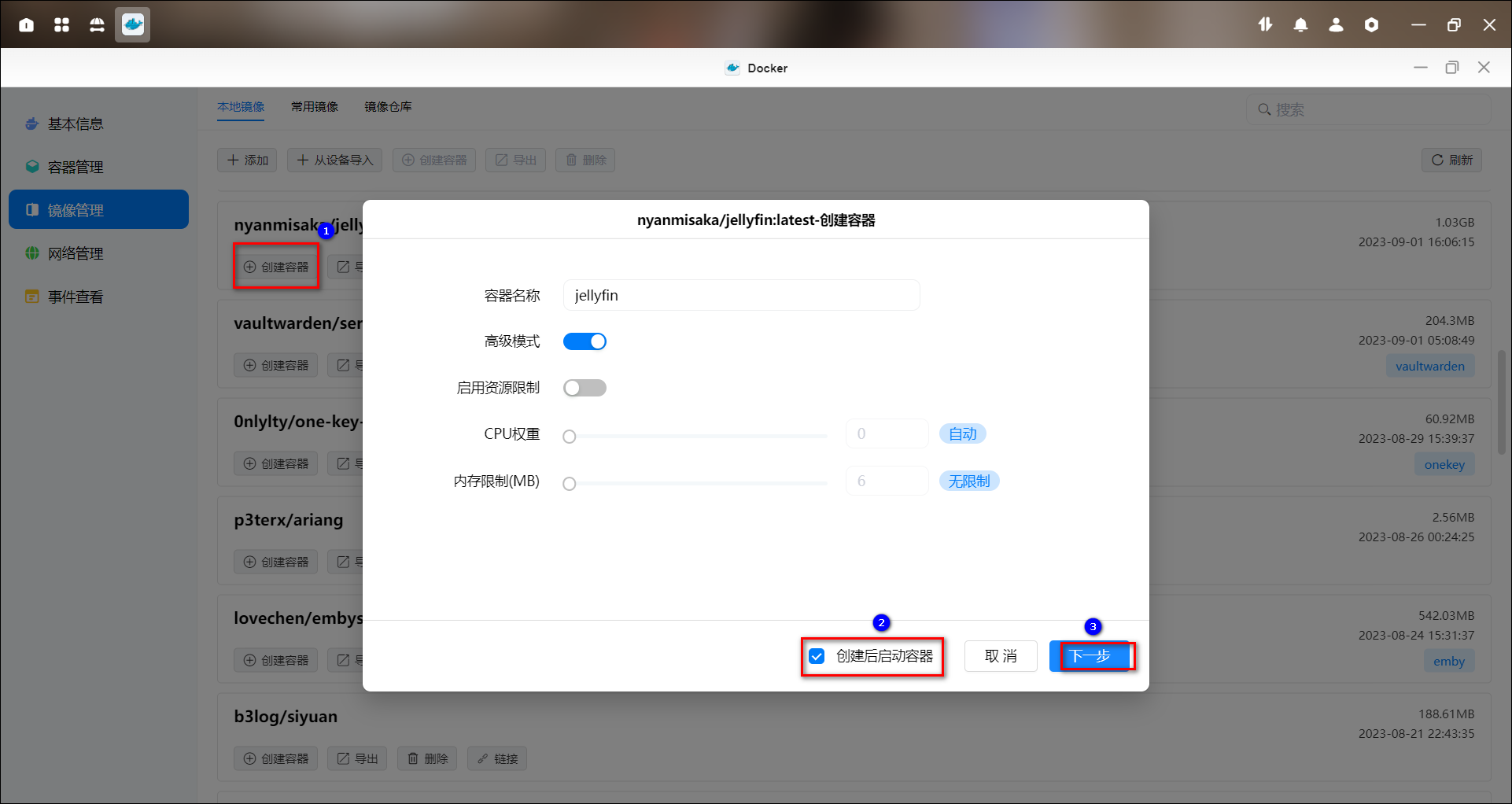The width and height of the screenshot is (1512, 804).
Task: Click the refresh 刷新 button
Action: tap(1451, 160)
